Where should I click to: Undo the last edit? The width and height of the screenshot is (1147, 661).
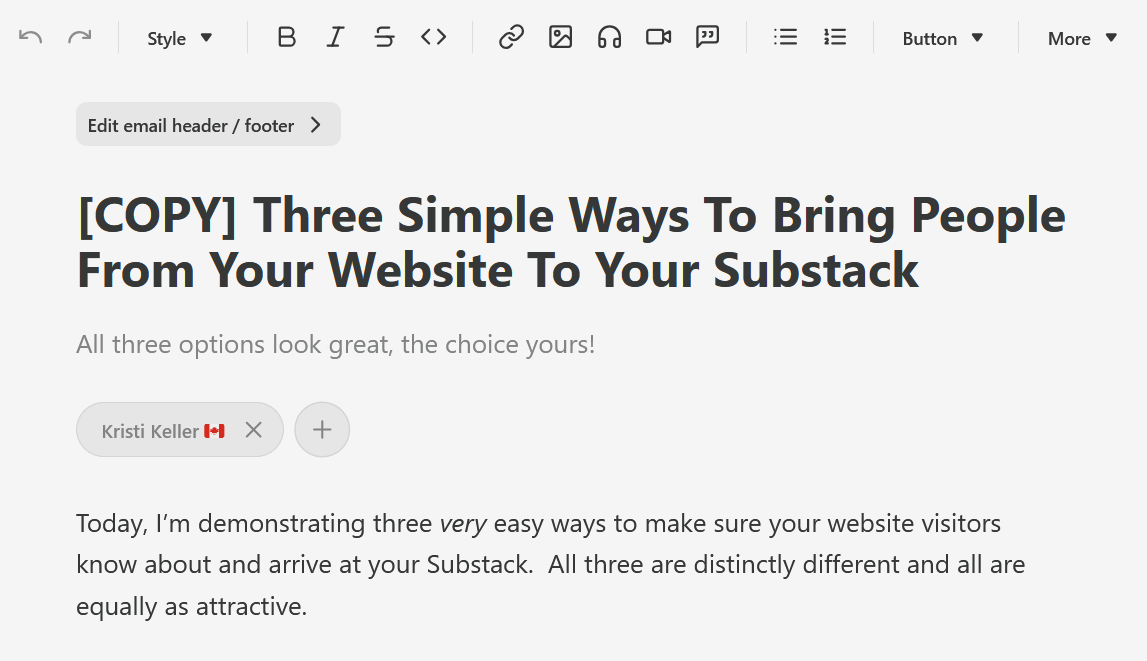[30, 37]
